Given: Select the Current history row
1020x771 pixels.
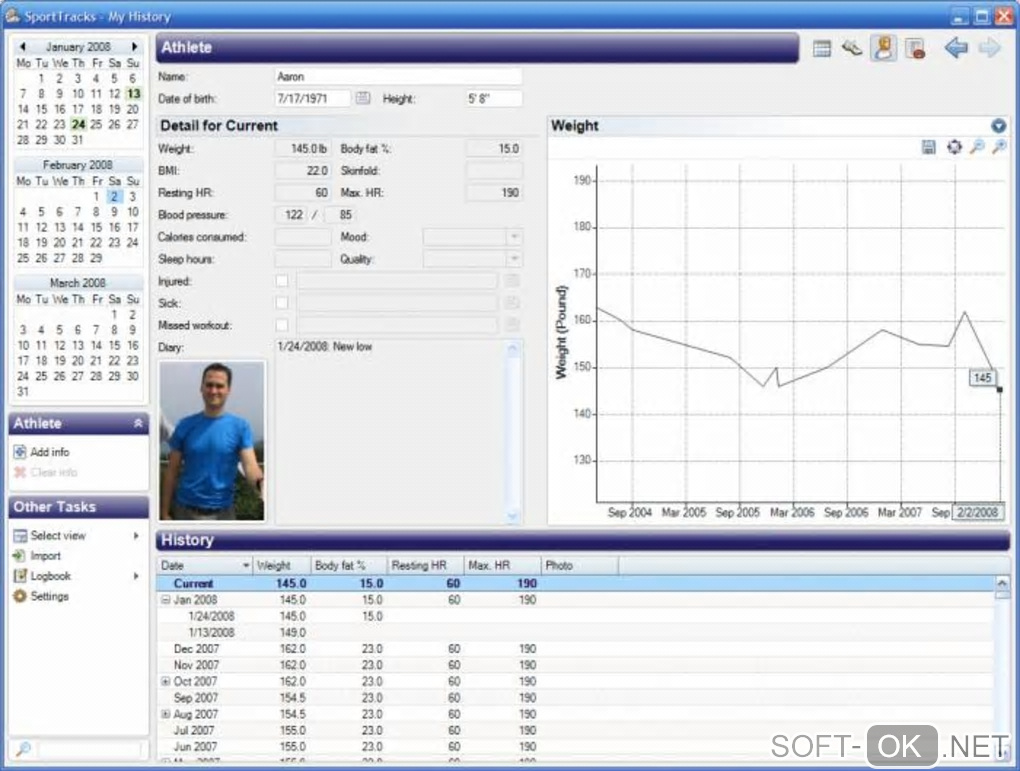Looking at the screenshot, I should pyautogui.click(x=575, y=584).
